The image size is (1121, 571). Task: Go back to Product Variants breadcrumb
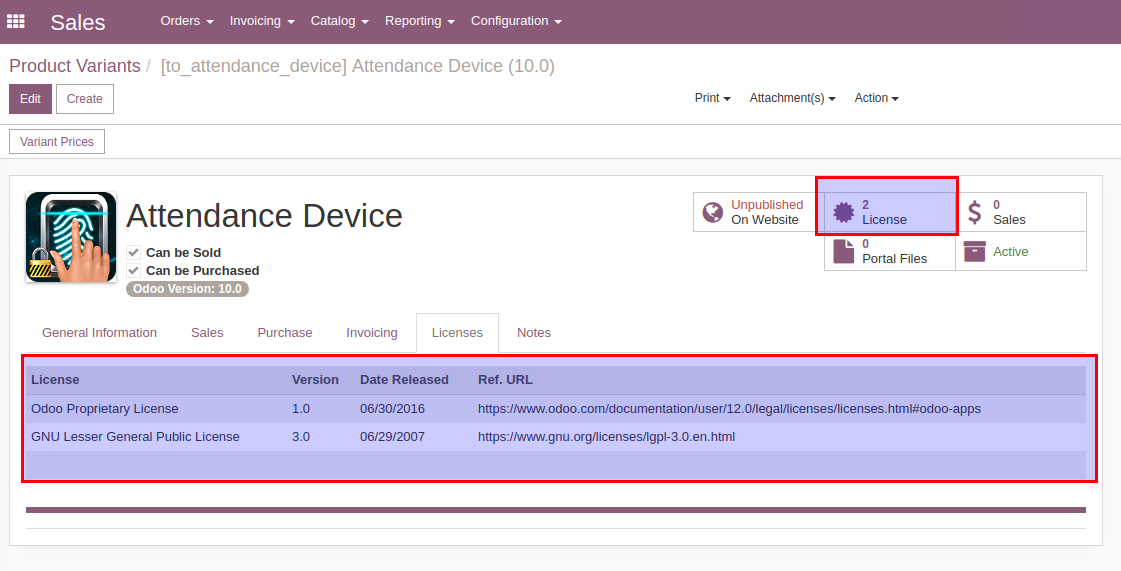click(75, 66)
